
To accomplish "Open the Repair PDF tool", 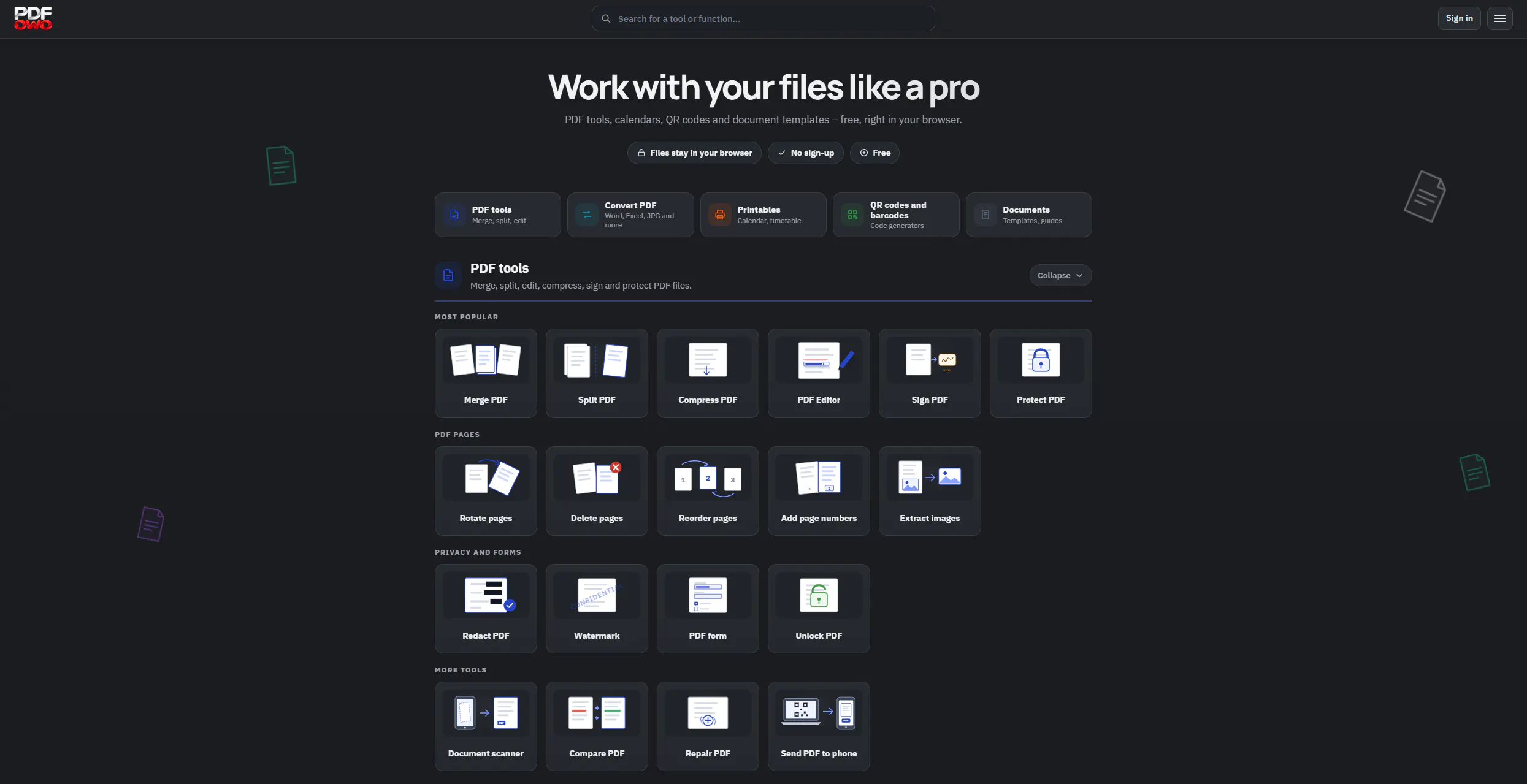I will 708,726.
